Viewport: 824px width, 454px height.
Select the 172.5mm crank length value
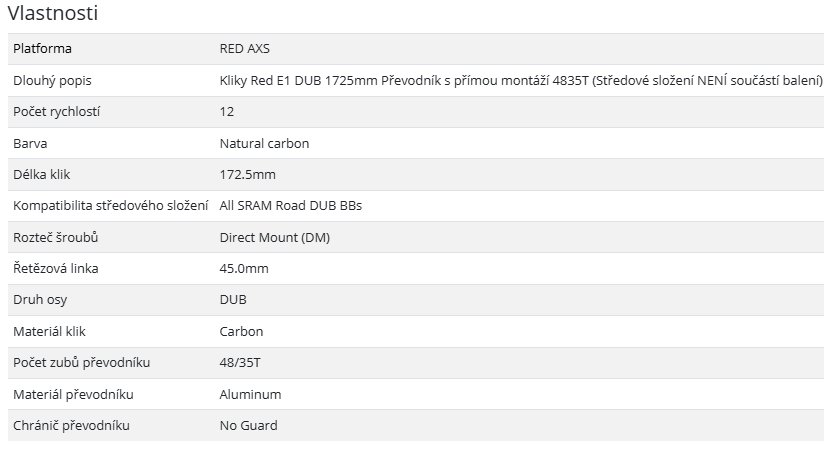click(x=247, y=175)
